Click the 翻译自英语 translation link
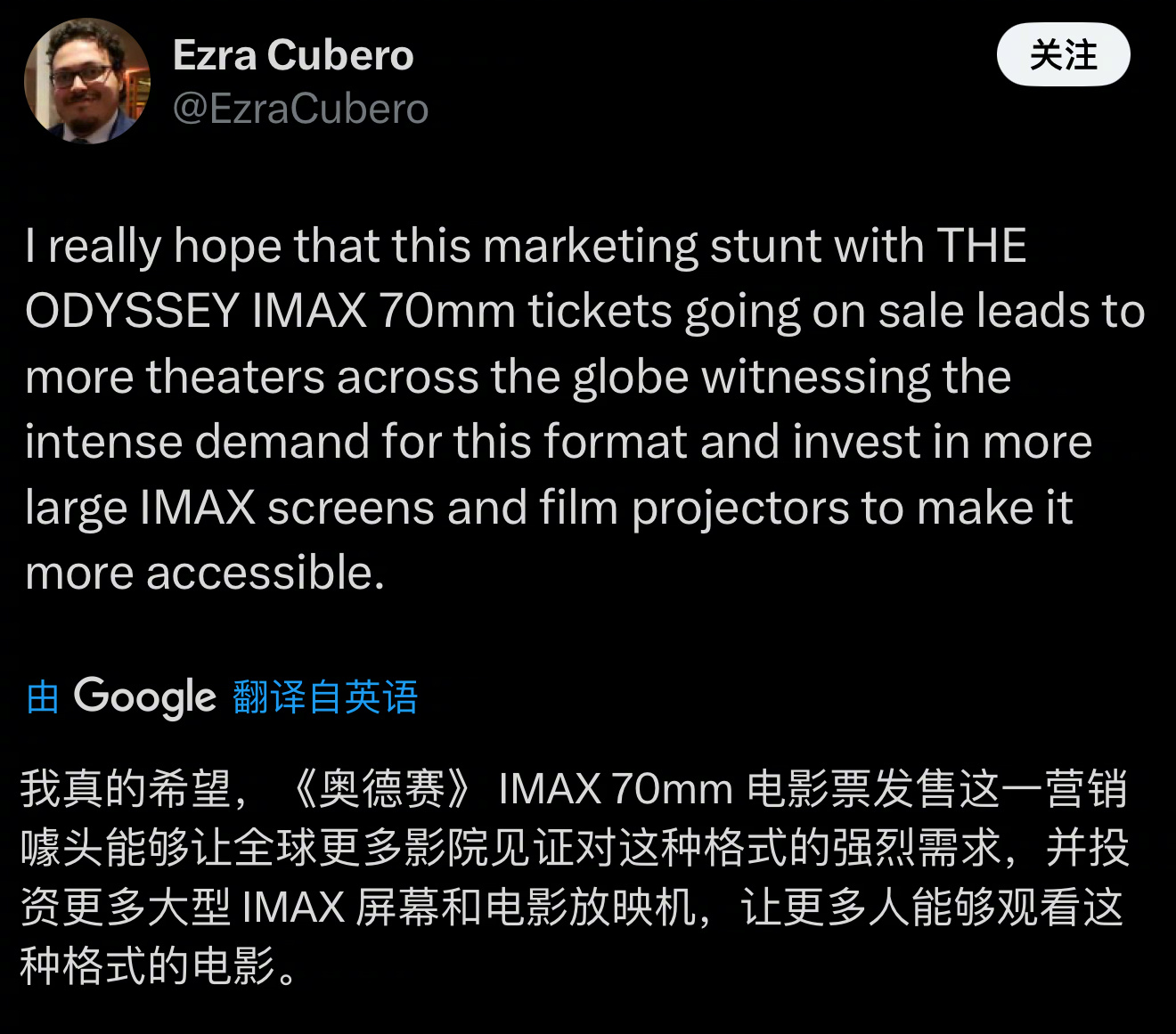 click(x=325, y=697)
